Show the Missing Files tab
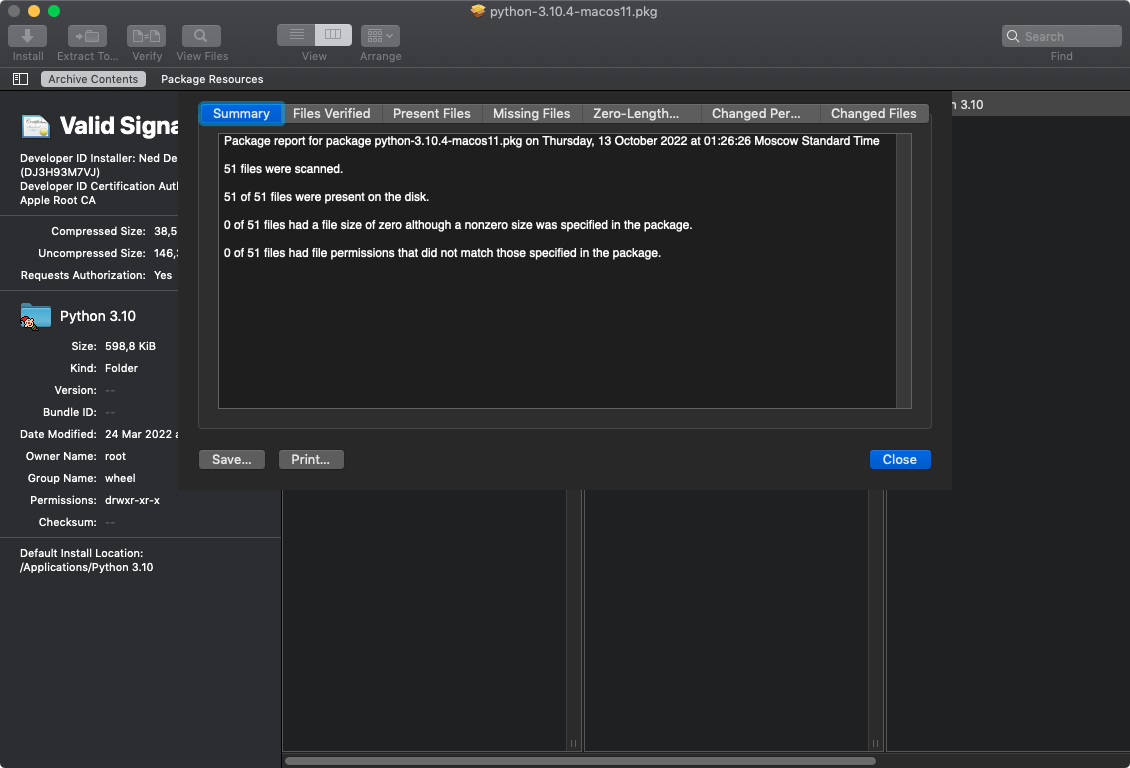Image resolution: width=1130 pixels, height=768 pixels. pos(531,113)
